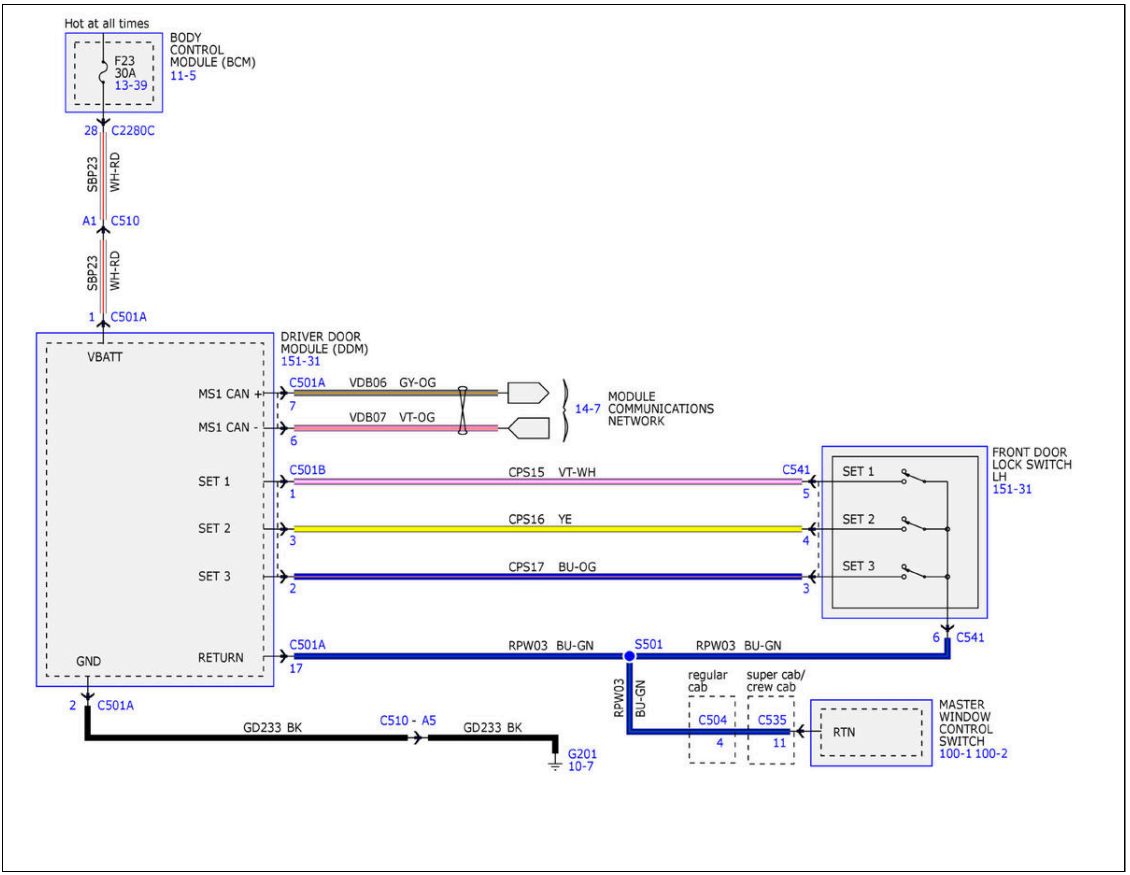Click the C504 regular cab connector
The width and height of the screenshot is (1130, 875).
(x=713, y=720)
